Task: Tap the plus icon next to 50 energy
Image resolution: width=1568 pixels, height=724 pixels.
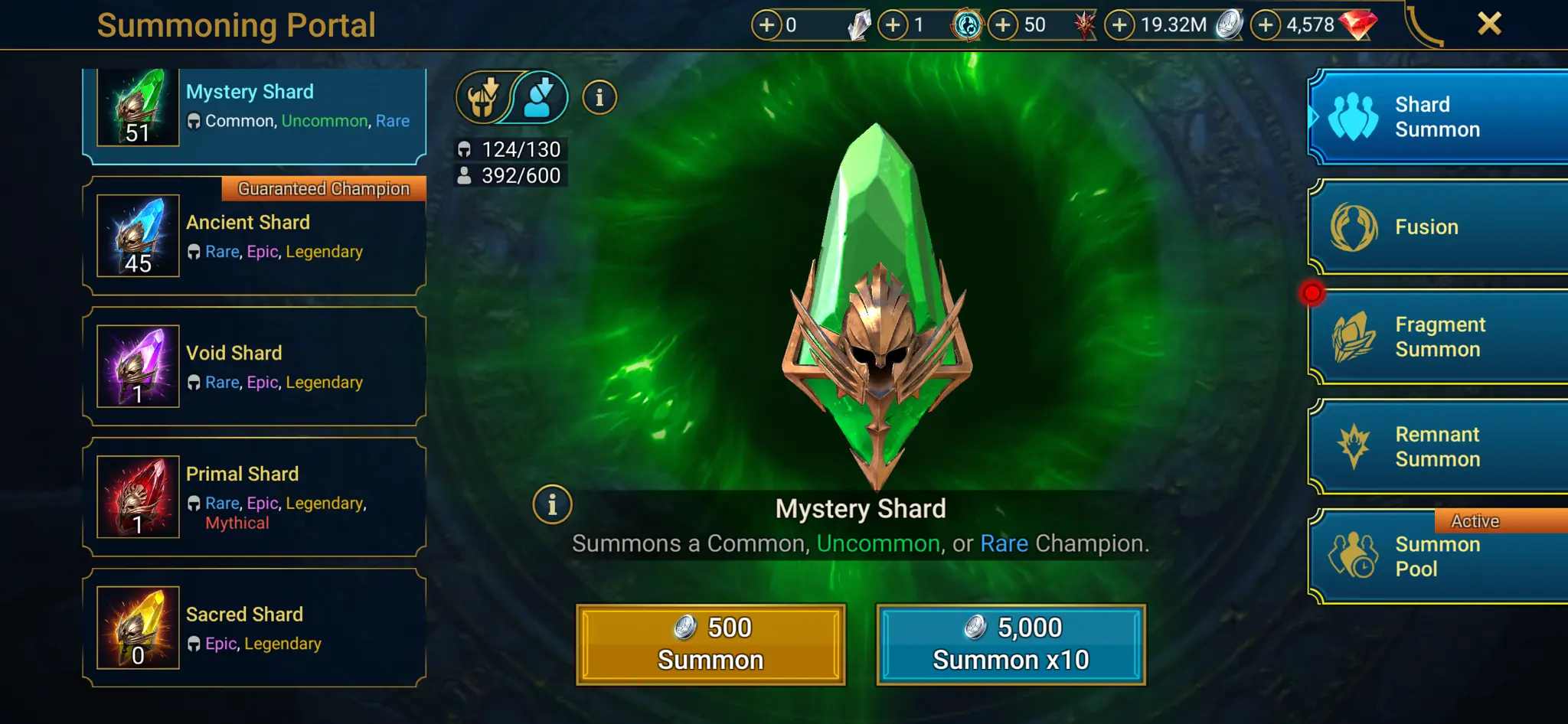Action: click(x=1003, y=25)
